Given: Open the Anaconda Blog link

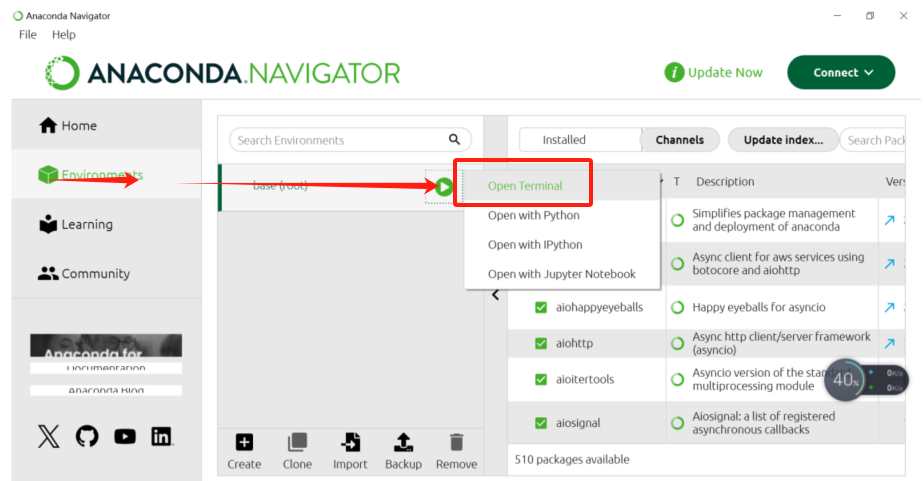Looking at the screenshot, I should pos(106,390).
